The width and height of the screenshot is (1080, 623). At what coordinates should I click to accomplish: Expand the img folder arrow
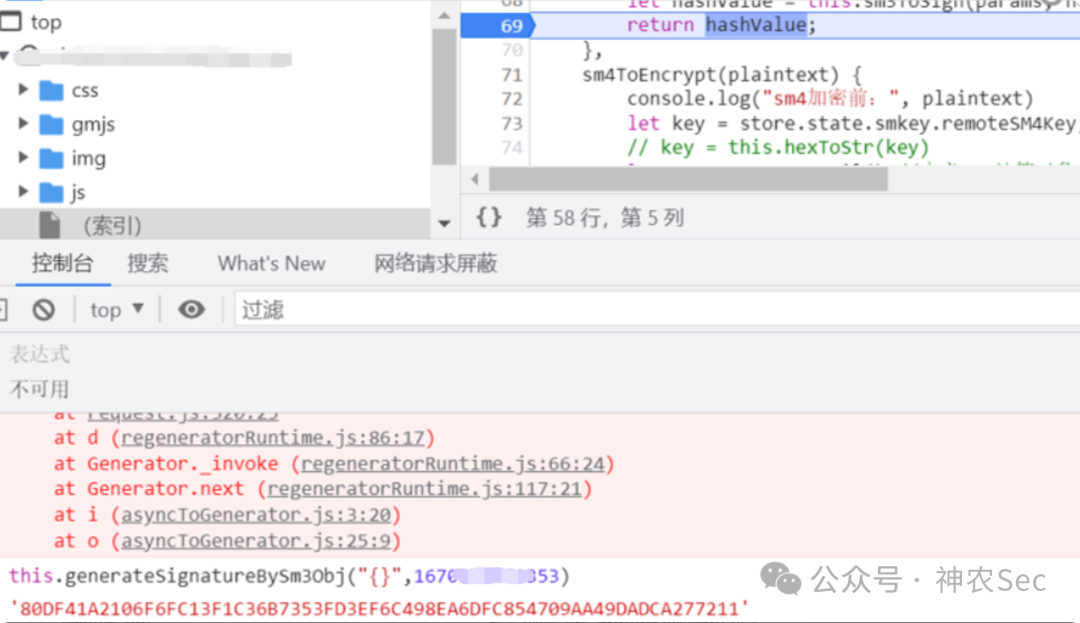23,158
